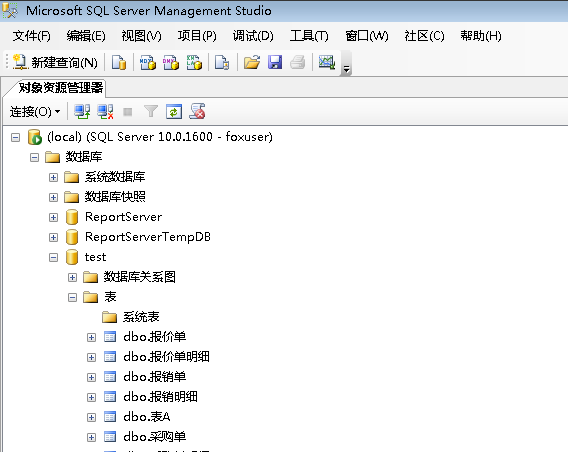The width and height of the screenshot is (568, 452).
Task: Click the XMLA query toolbar icon
Action: 194,62
